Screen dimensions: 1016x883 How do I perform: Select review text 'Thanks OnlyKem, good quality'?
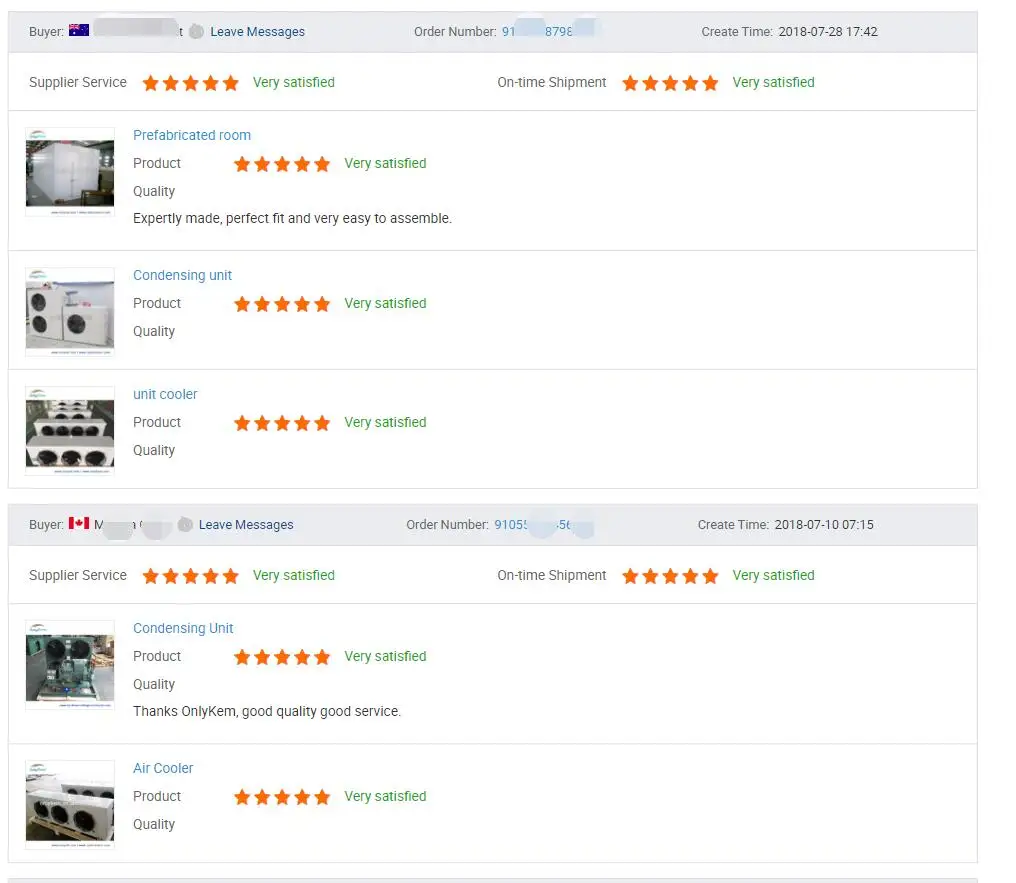[x=225, y=711]
